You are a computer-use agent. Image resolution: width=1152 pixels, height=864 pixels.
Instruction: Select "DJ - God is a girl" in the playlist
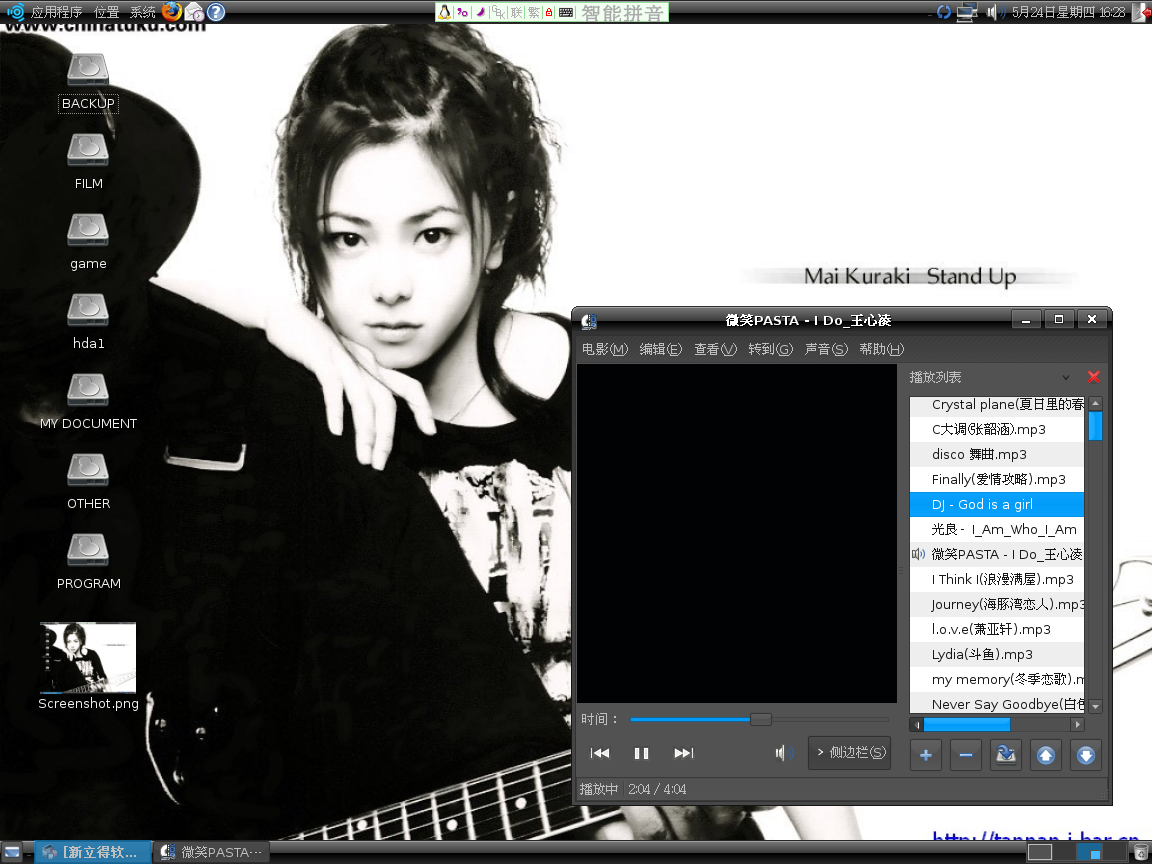tap(997, 505)
